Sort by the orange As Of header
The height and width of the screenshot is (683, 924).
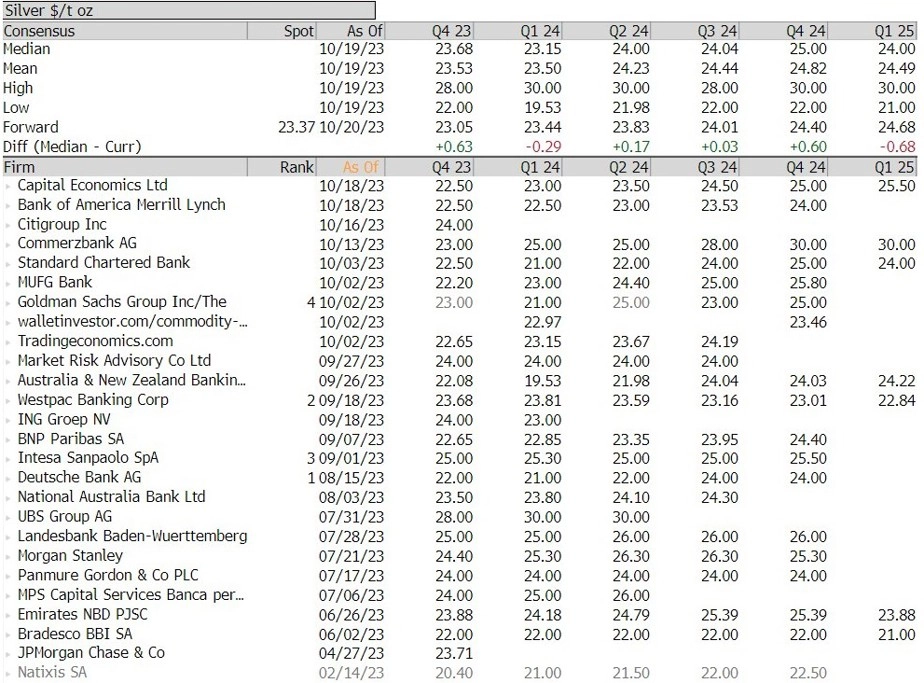tap(361, 167)
